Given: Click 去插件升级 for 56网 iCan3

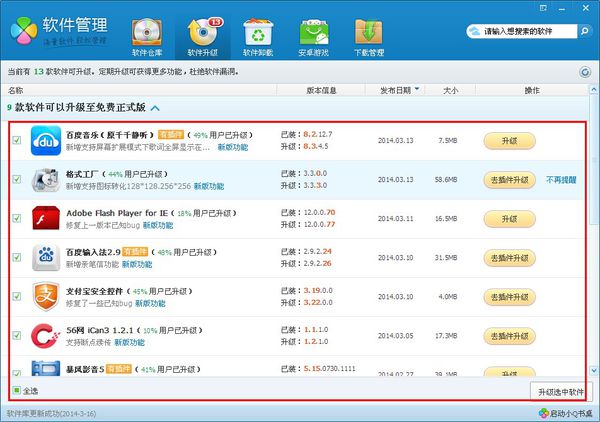Looking at the screenshot, I should pos(509,336).
